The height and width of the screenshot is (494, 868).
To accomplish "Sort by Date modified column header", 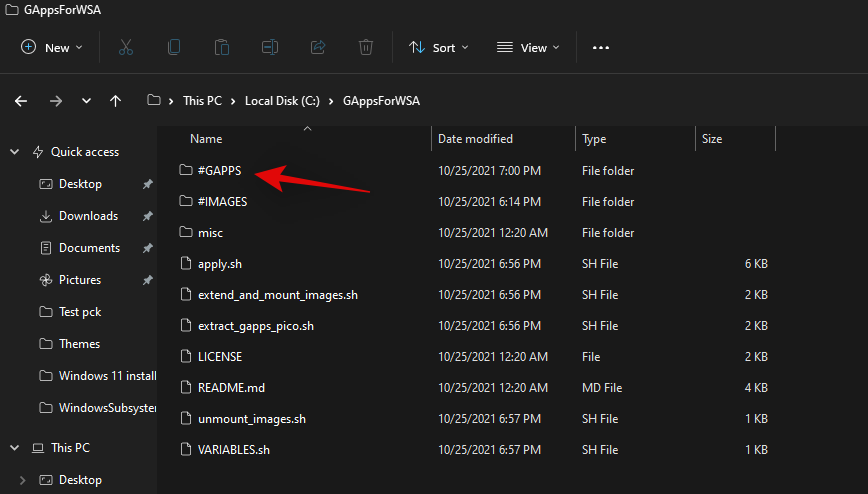I will click(475, 139).
